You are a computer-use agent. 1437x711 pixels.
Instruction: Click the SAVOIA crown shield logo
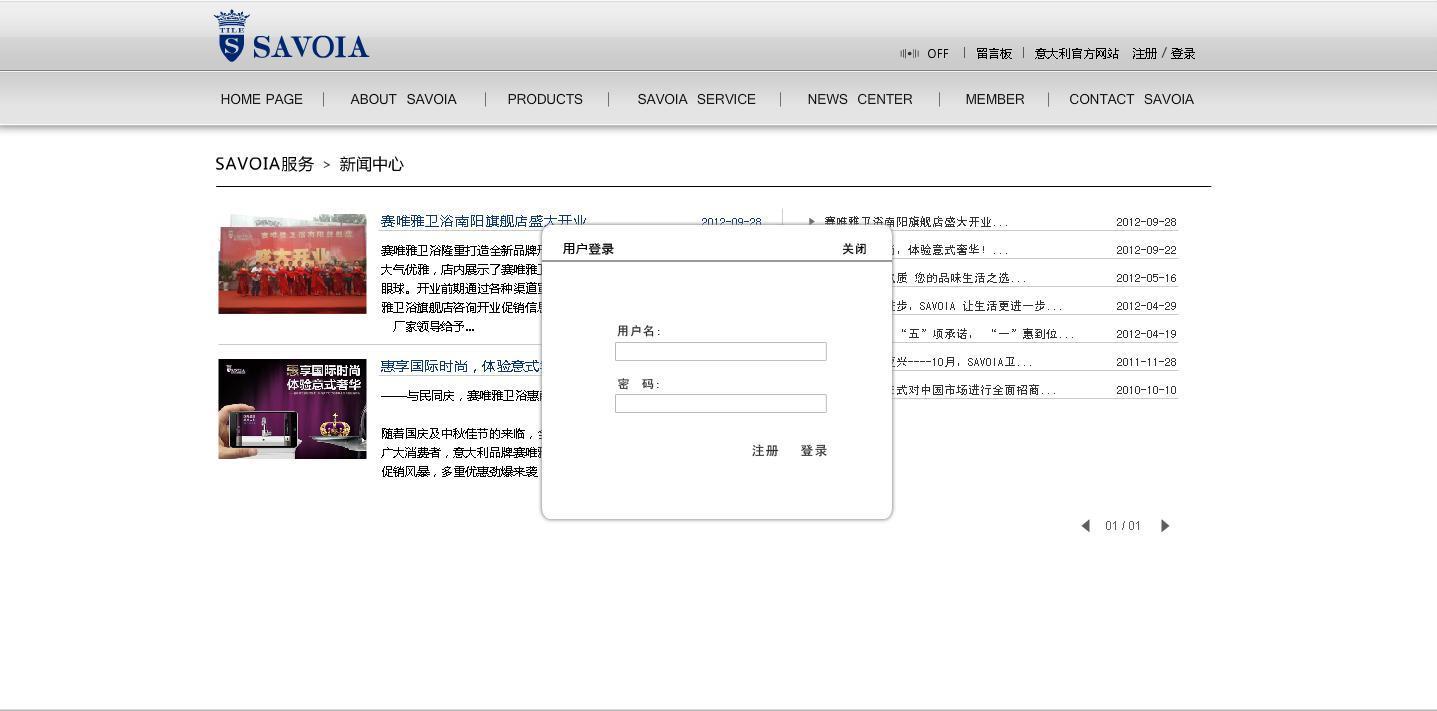(291, 37)
